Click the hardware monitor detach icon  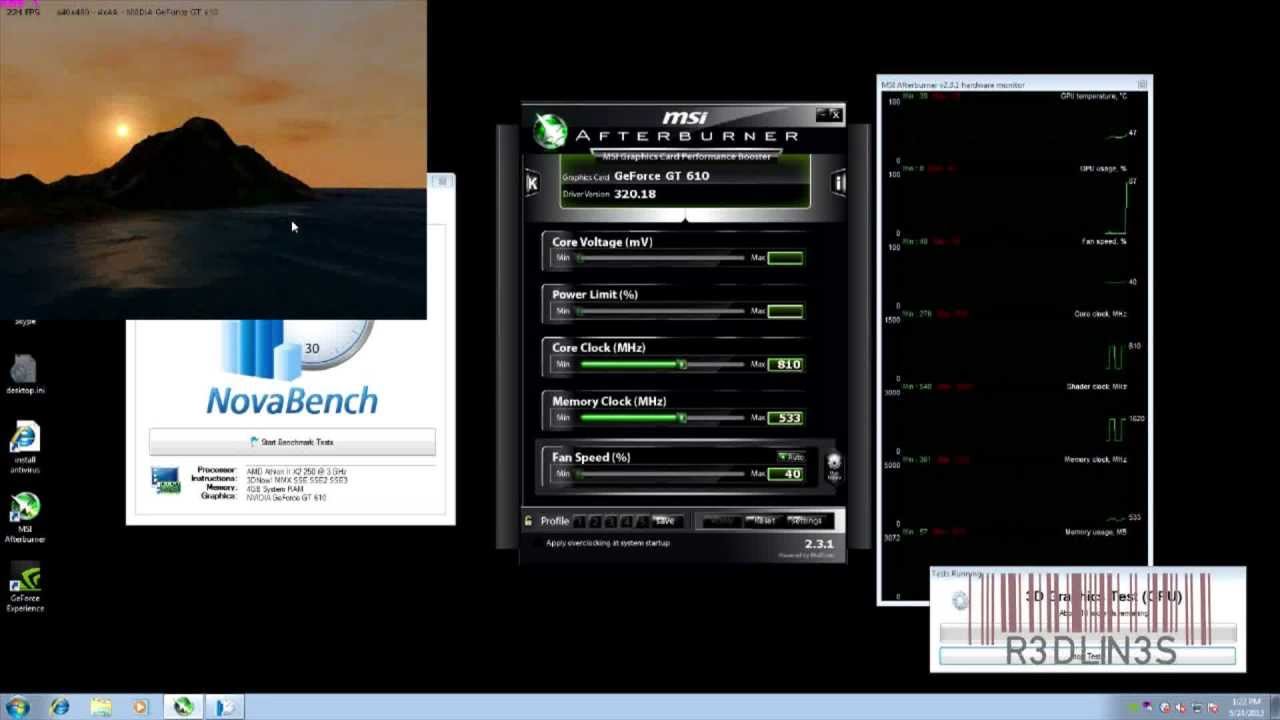click(1142, 85)
